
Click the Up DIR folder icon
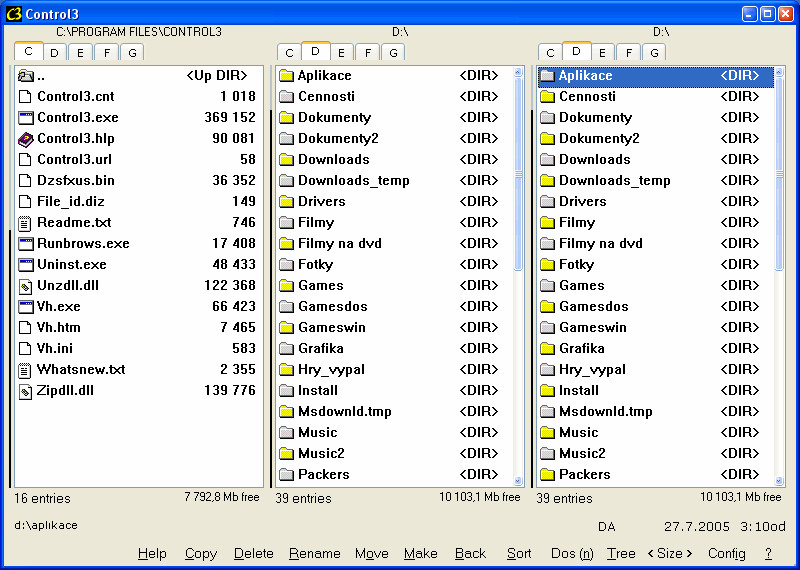click(26, 76)
